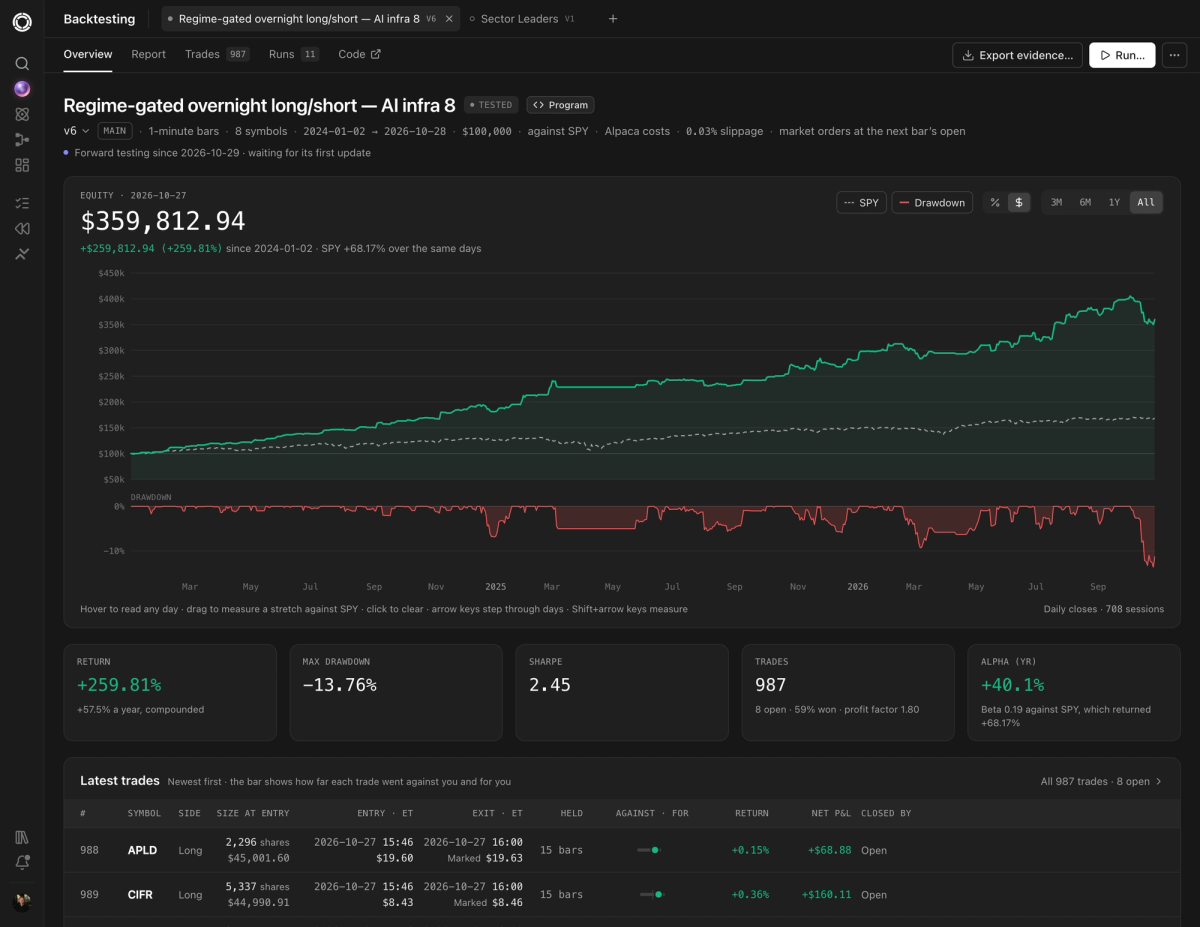Click the Program badge button

(x=560, y=105)
